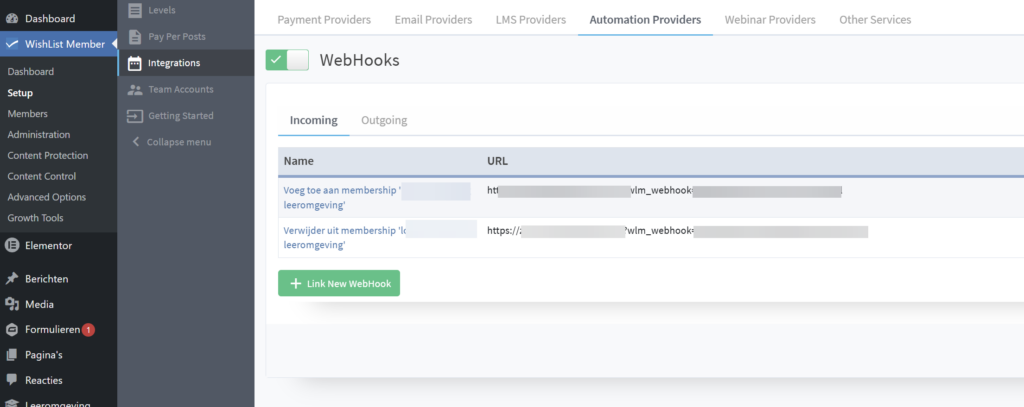1024x407 pixels.
Task: Click the Integrations calendar icon
Action: tap(135, 63)
